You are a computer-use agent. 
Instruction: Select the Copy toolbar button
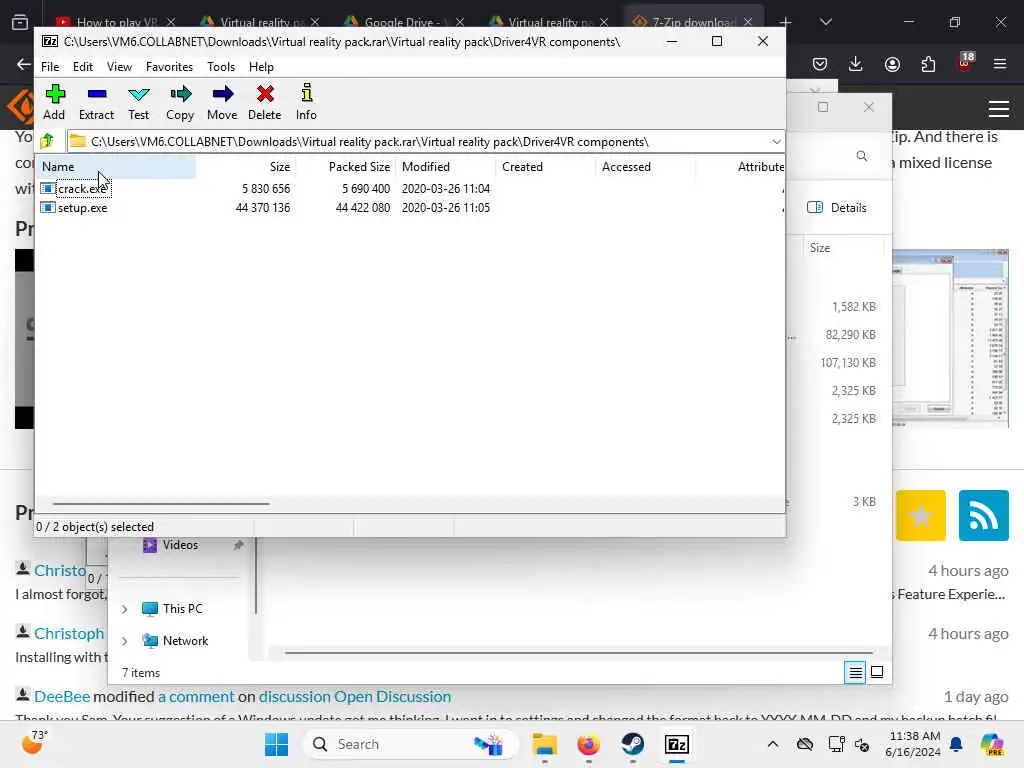tap(180, 102)
